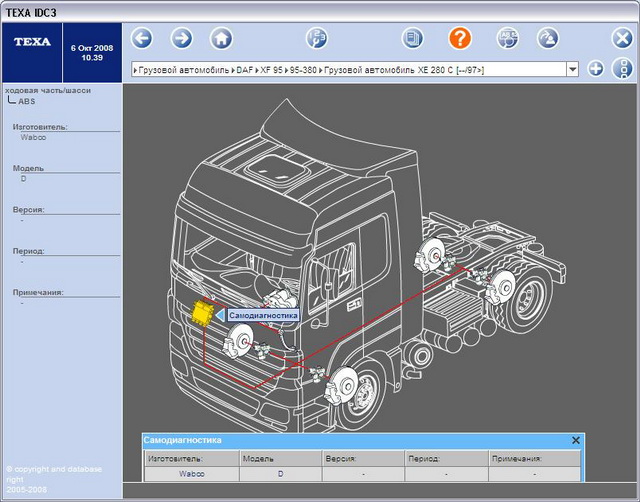Click the Период column header in table
This screenshot has height=502, width=640.
pyautogui.click(x=446, y=459)
